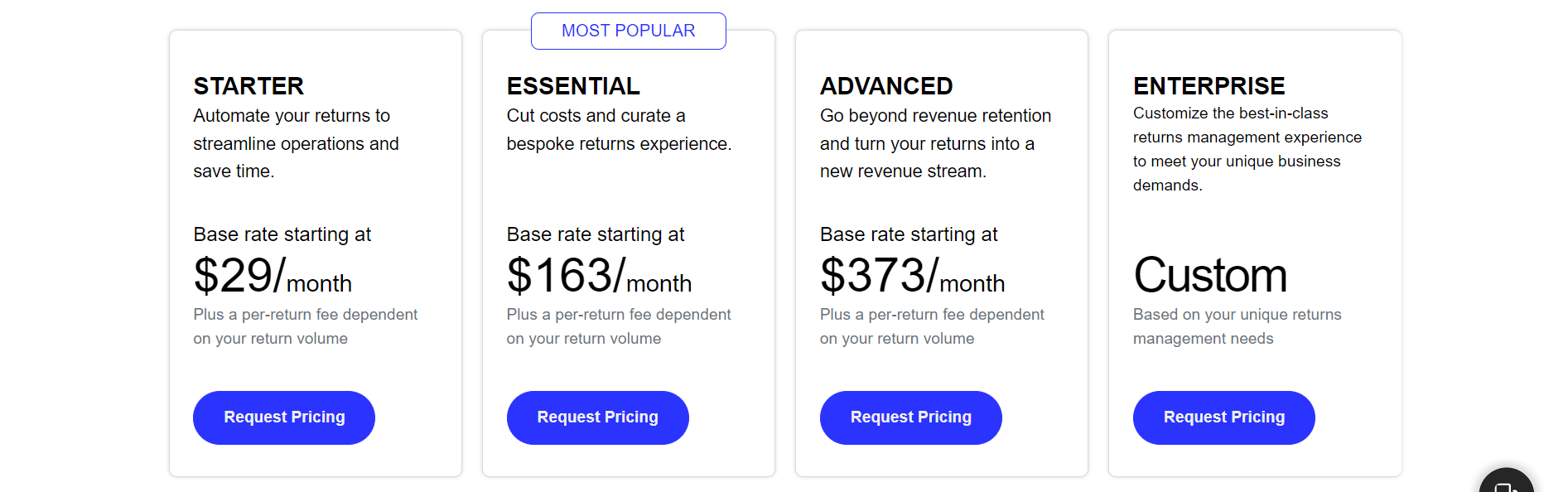Click the MOST POPULAR badge
This screenshot has height=492, width=1568.
(628, 31)
